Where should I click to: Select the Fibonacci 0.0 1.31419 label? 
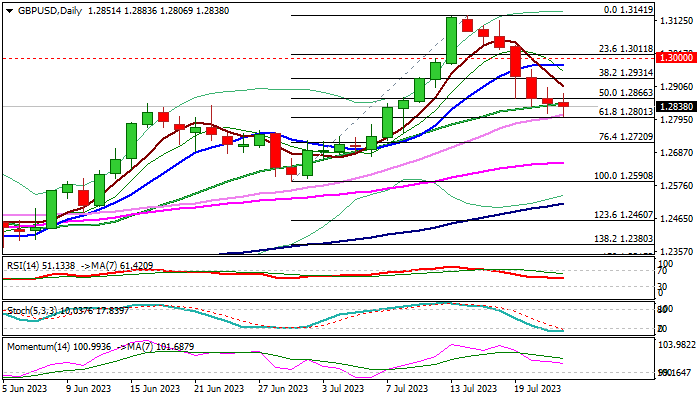[x=628, y=10]
